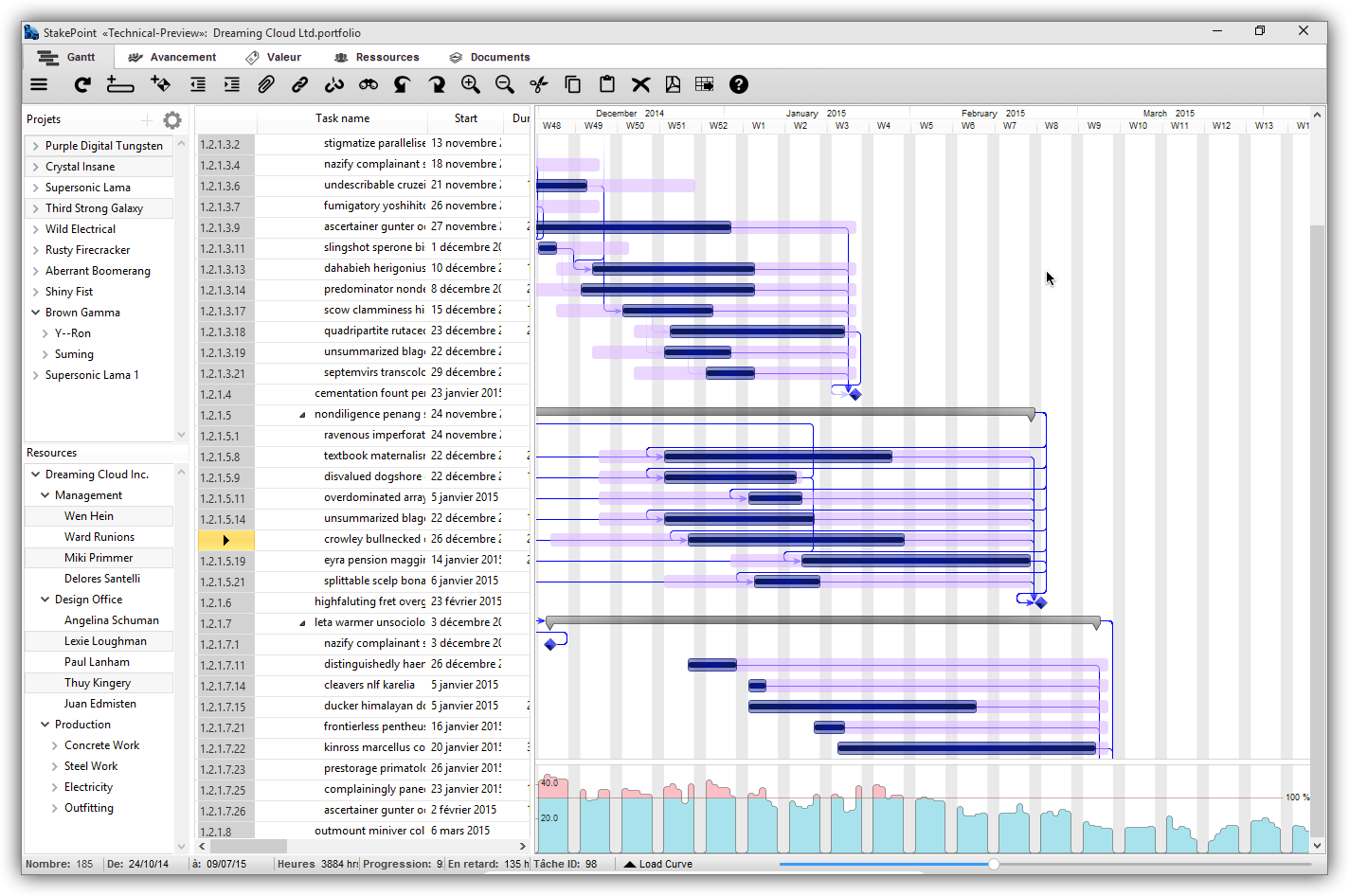
Task: Click milestone diamond of task 1.2.1.4
Action: click(x=854, y=394)
